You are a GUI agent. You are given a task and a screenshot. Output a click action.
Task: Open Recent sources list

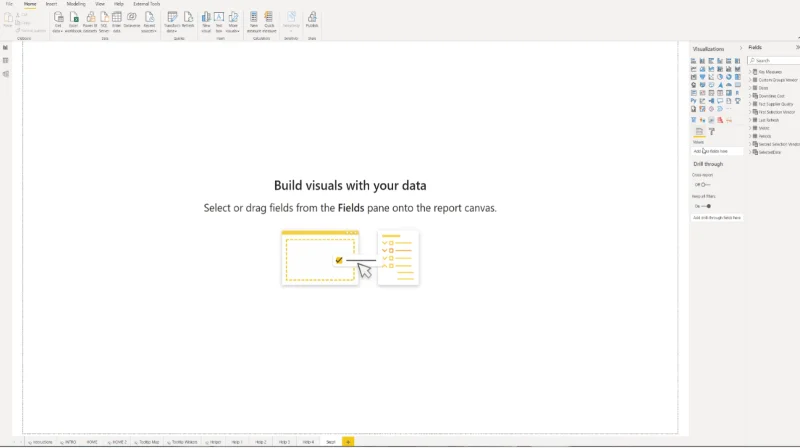click(149, 22)
